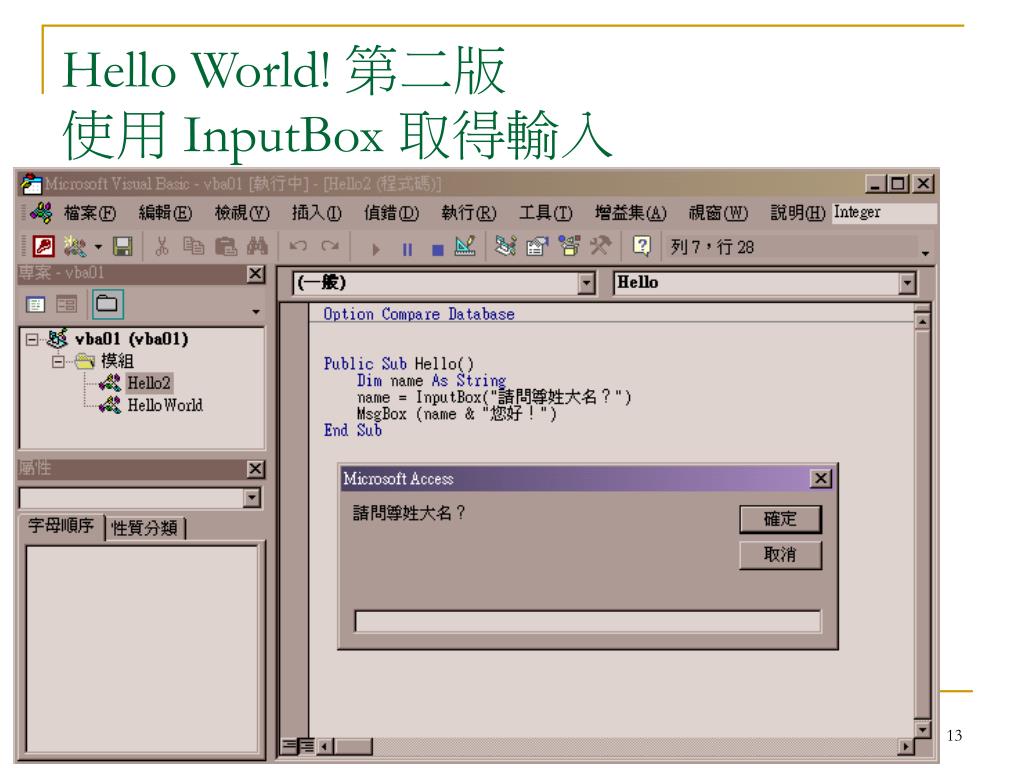
Task: Click the Option Compare Database code line
Action: pyautogui.click(x=419, y=315)
